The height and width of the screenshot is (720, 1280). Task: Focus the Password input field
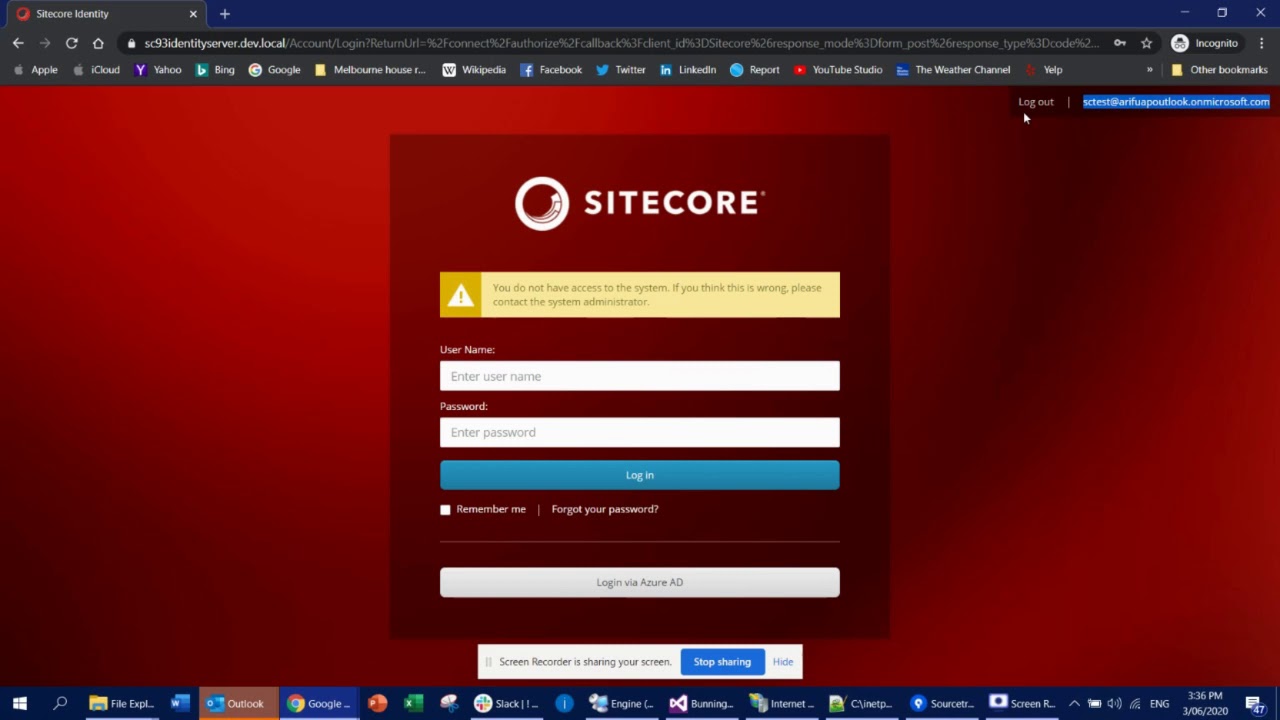pyautogui.click(x=640, y=432)
